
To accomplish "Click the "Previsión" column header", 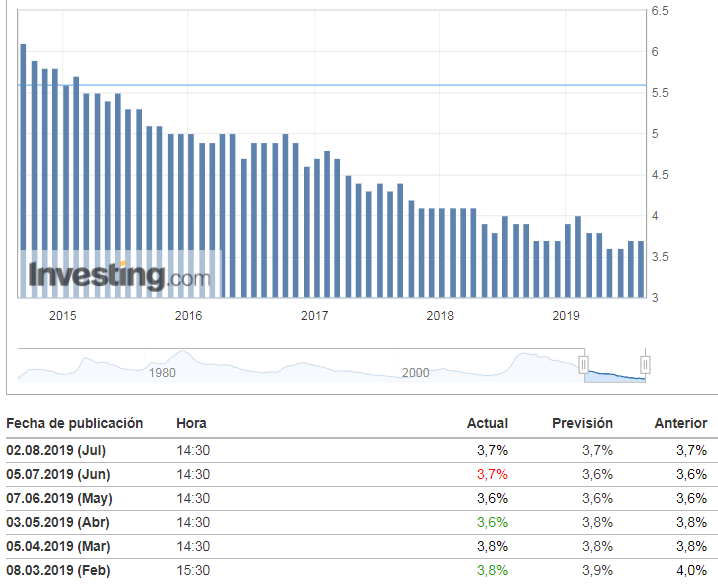I will point(582,423).
